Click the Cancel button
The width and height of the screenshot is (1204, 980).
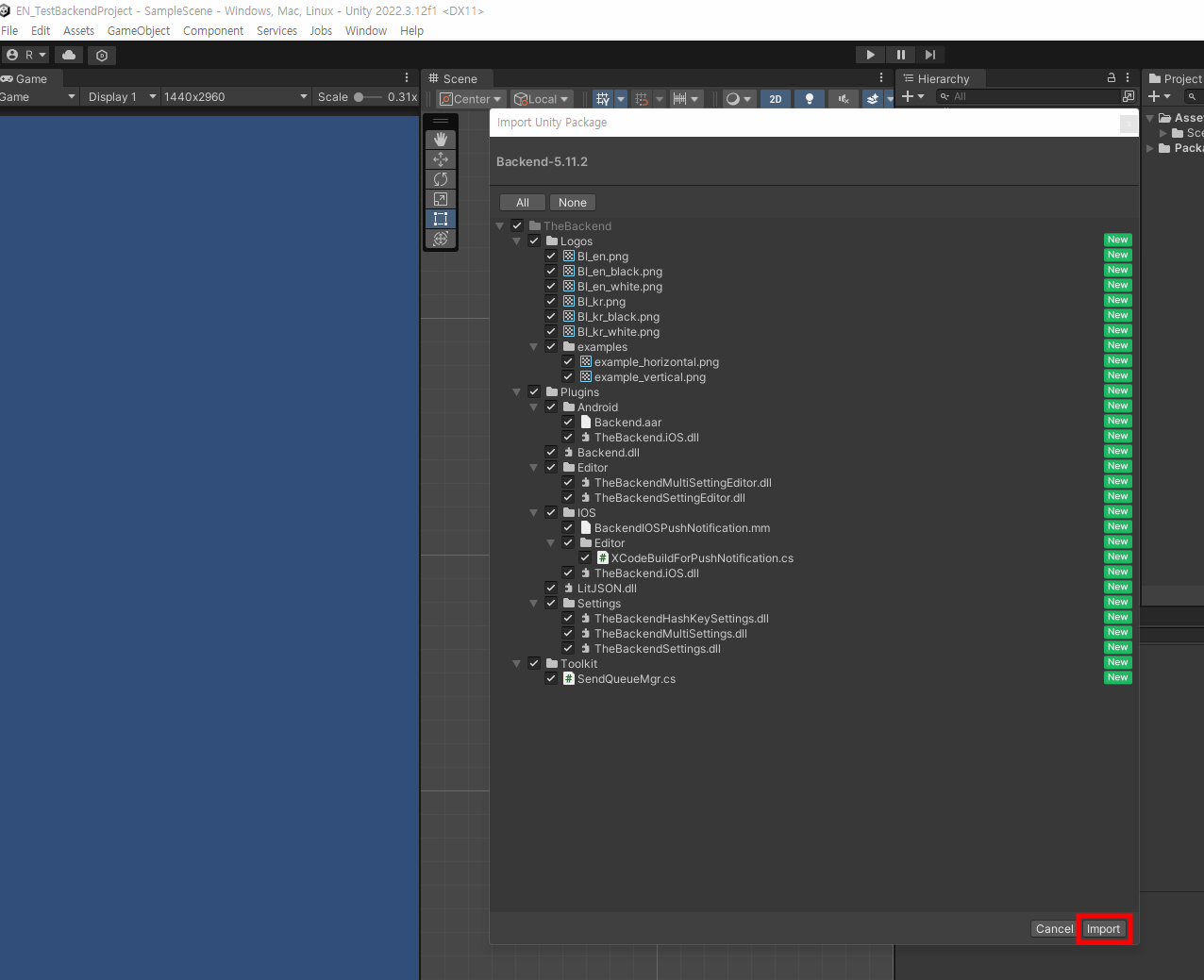[1054, 929]
